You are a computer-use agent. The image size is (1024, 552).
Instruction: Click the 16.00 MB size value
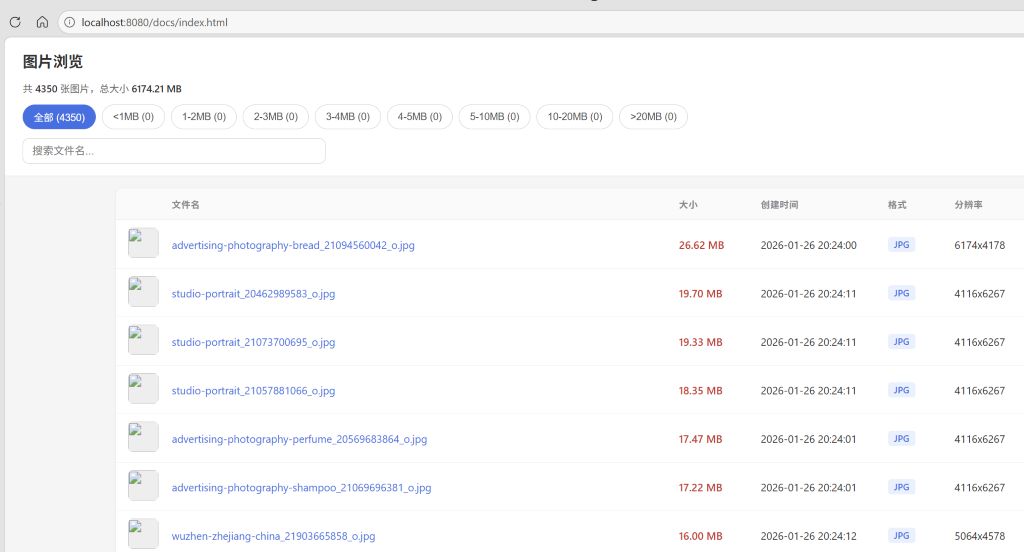click(700, 536)
